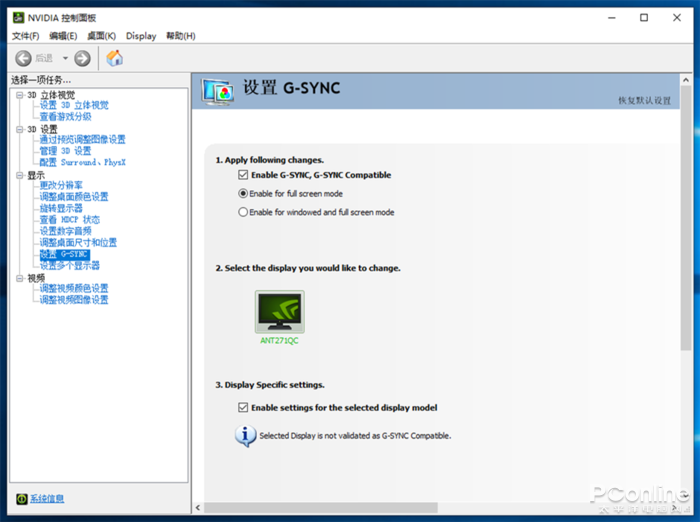700x522 pixels.
Task: Collapse the 视频 tree node
Action: tap(20, 278)
